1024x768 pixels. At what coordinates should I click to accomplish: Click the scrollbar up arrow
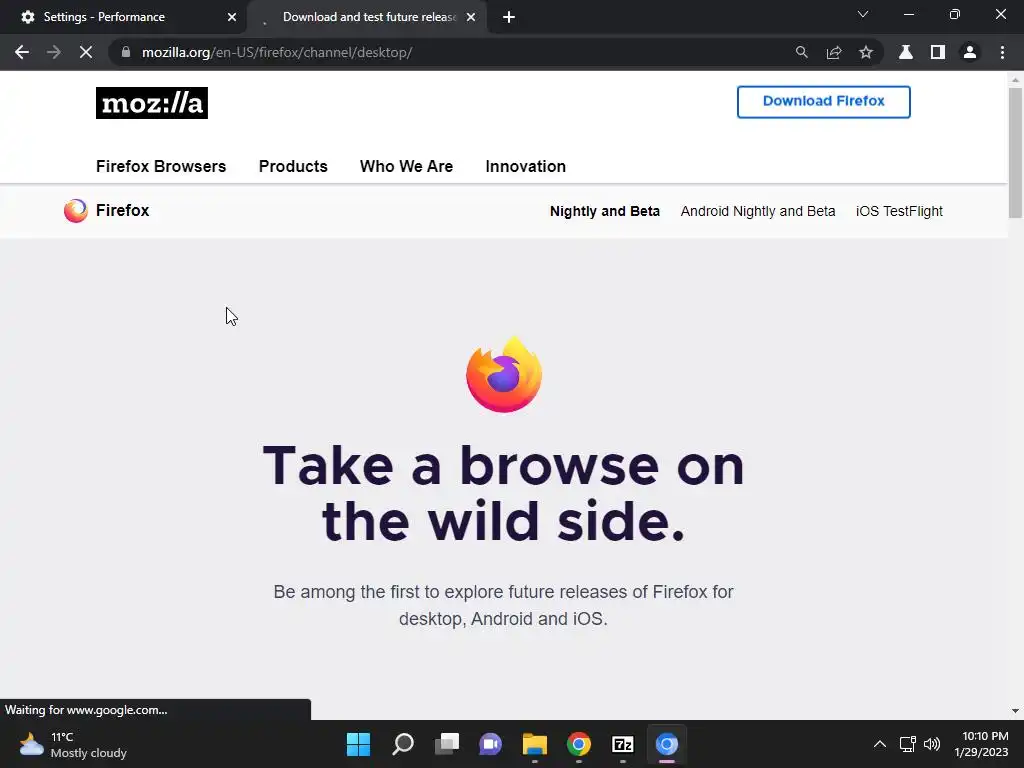(x=1015, y=80)
